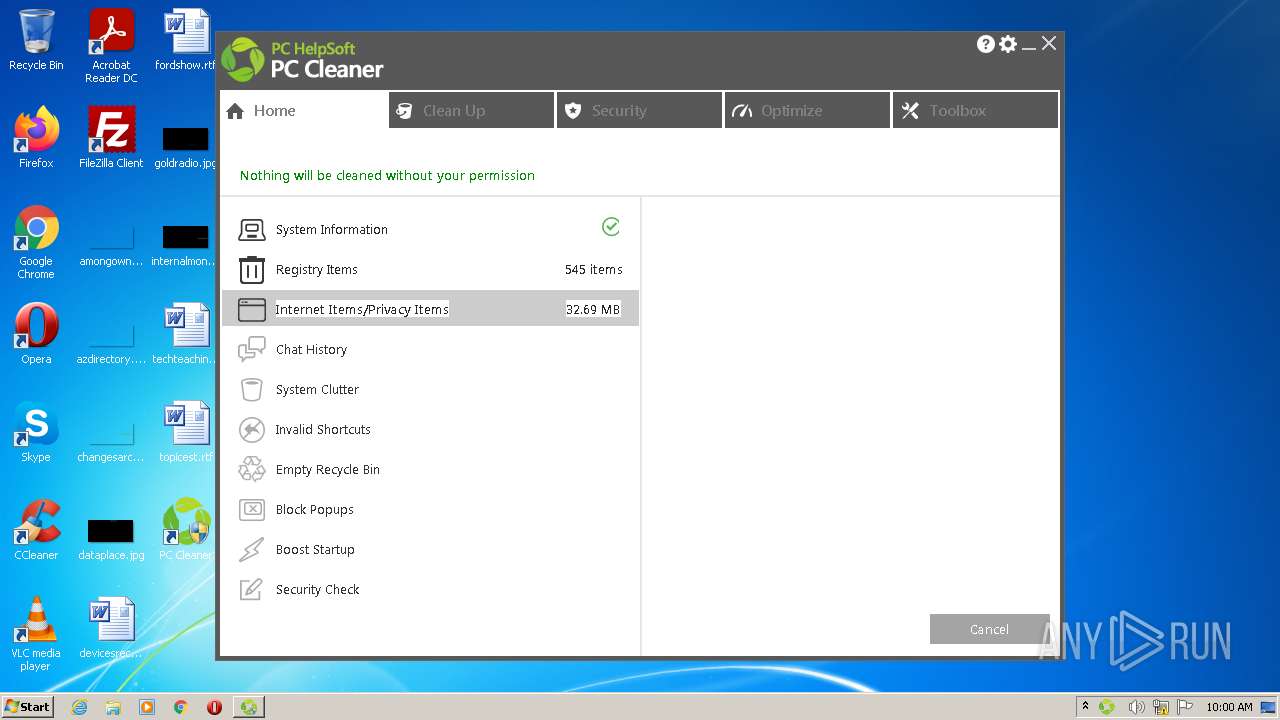
Task: Switch to the Security tab
Action: tap(640, 111)
